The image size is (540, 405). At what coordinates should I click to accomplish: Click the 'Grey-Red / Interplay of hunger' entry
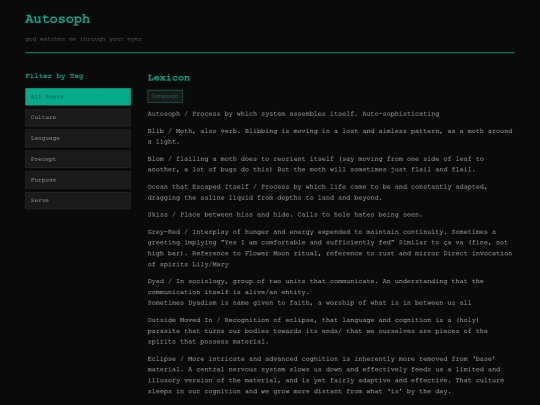click(x=330, y=248)
